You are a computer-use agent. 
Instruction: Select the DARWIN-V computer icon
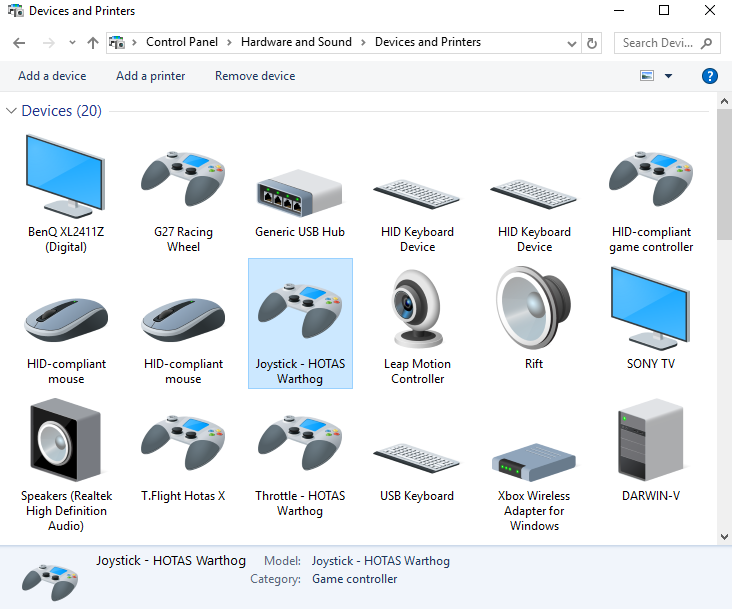point(650,440)
